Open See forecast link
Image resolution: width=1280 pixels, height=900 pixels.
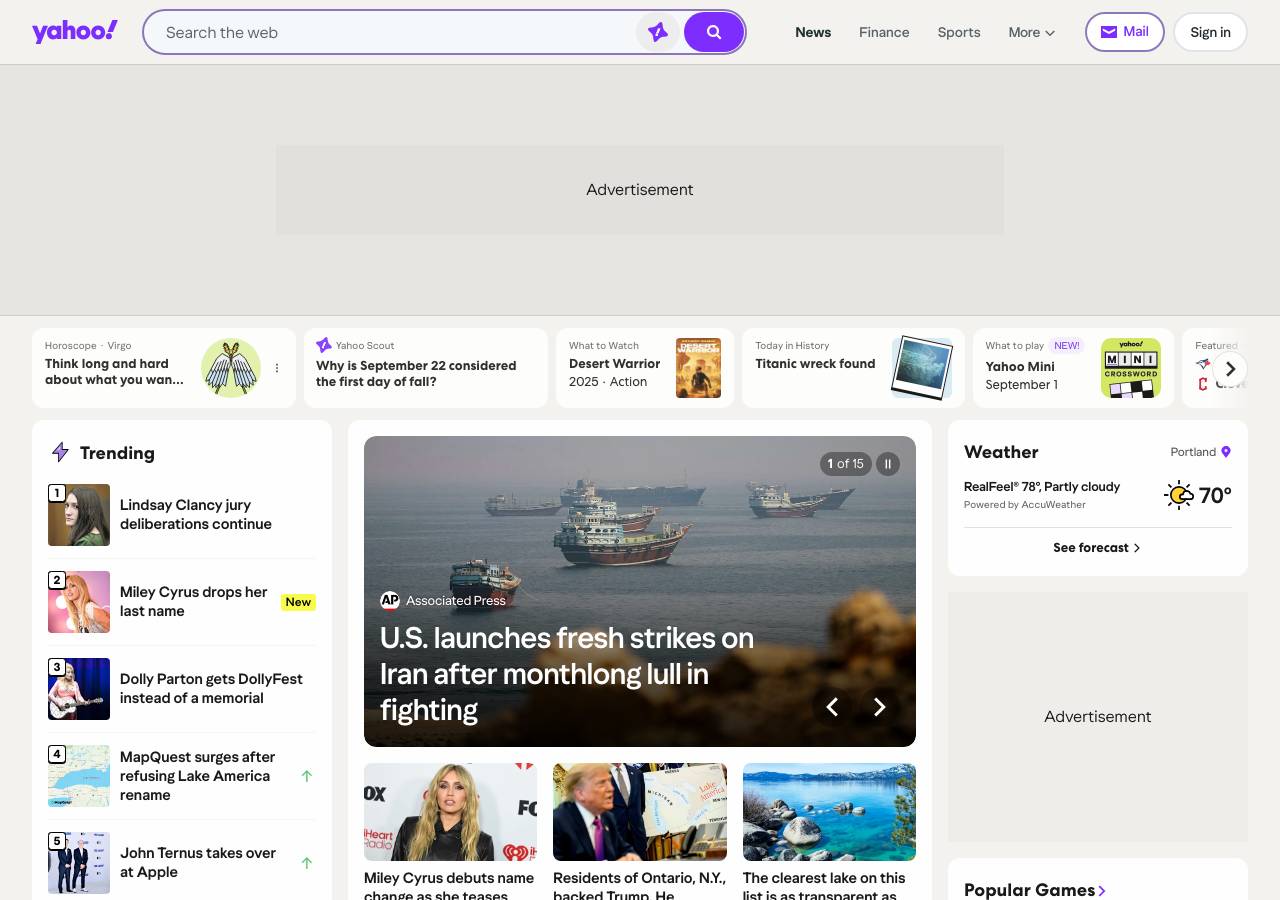click(x=1097, y=548)
